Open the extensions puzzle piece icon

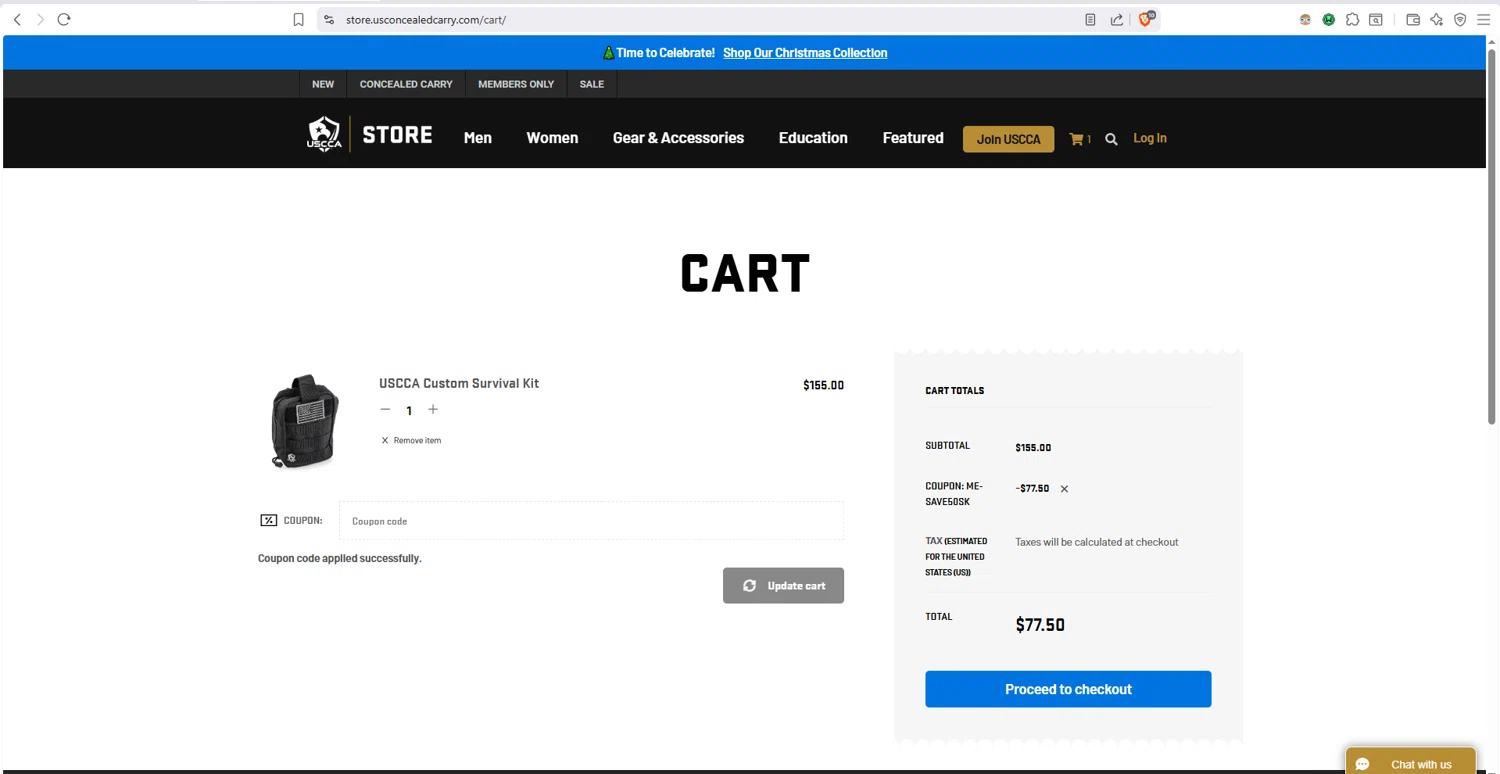click(1352, 19)
